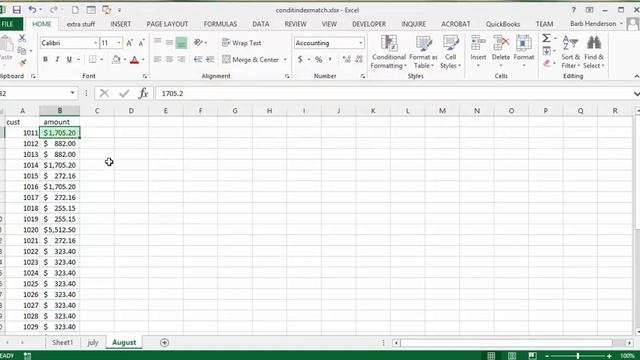The width and height of the screenshot is (640, 360).
Task: Open the Merge & Center dropdown arrow
Action: pyautogui.click(x=285, y=60)
